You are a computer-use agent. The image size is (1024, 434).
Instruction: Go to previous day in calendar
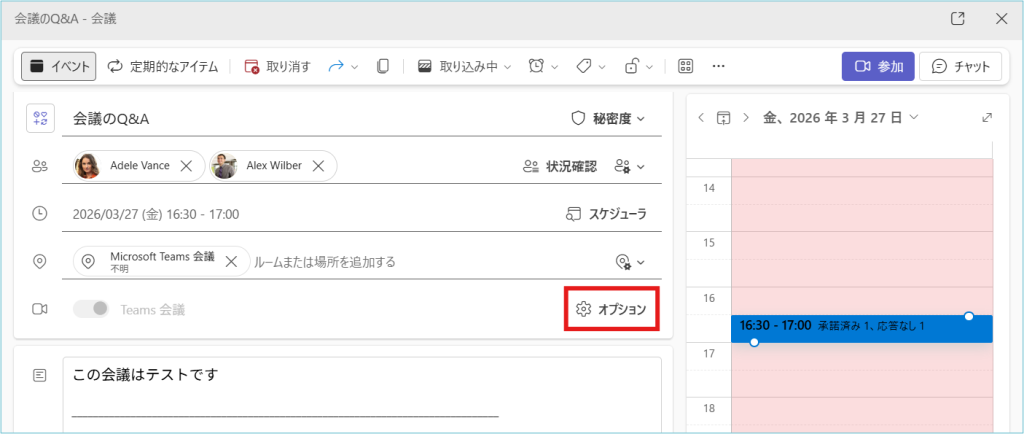tap(701, 118)
